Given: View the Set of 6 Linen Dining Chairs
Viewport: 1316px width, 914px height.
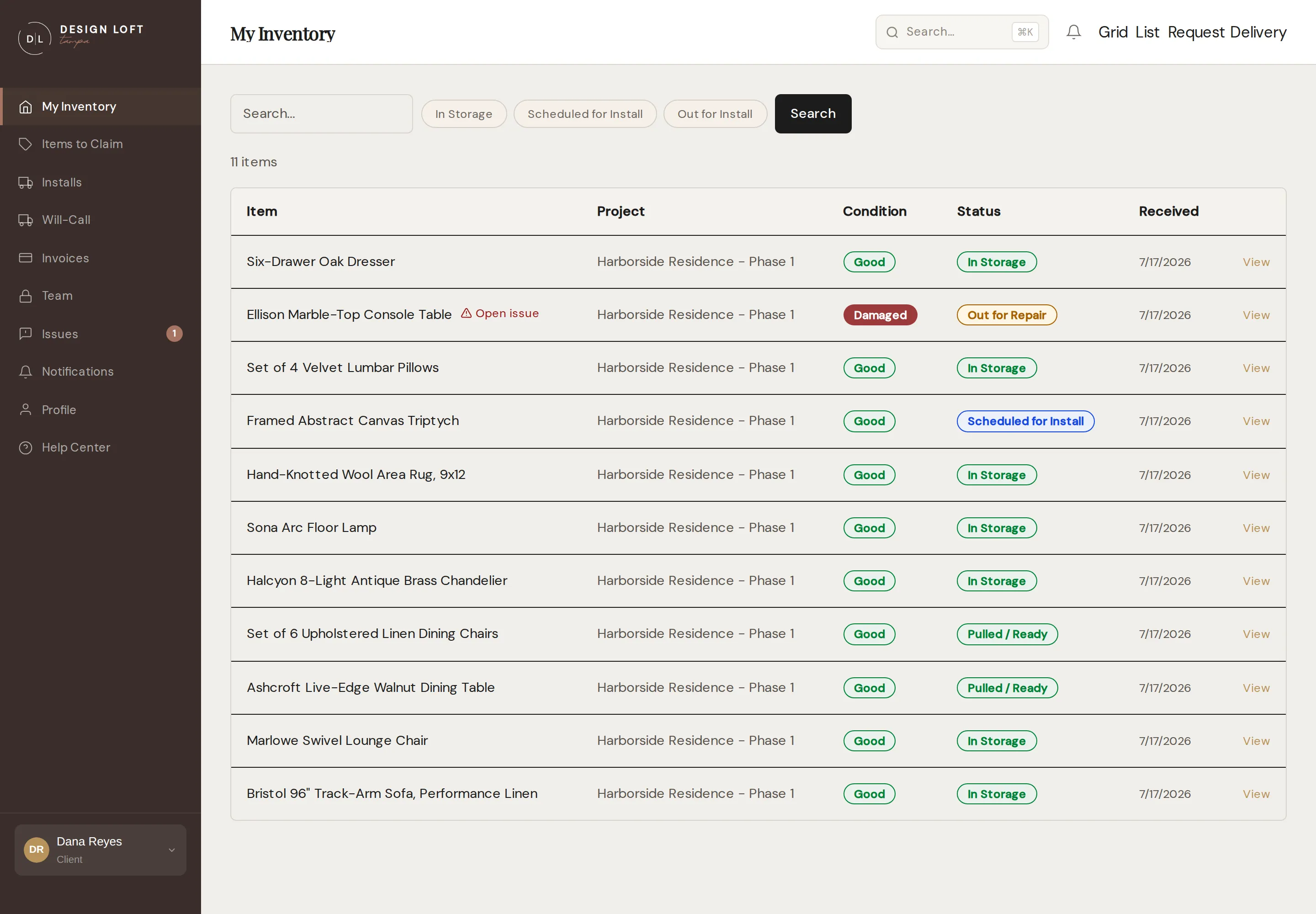Looking at the screenshot, I should (1256, 634).
